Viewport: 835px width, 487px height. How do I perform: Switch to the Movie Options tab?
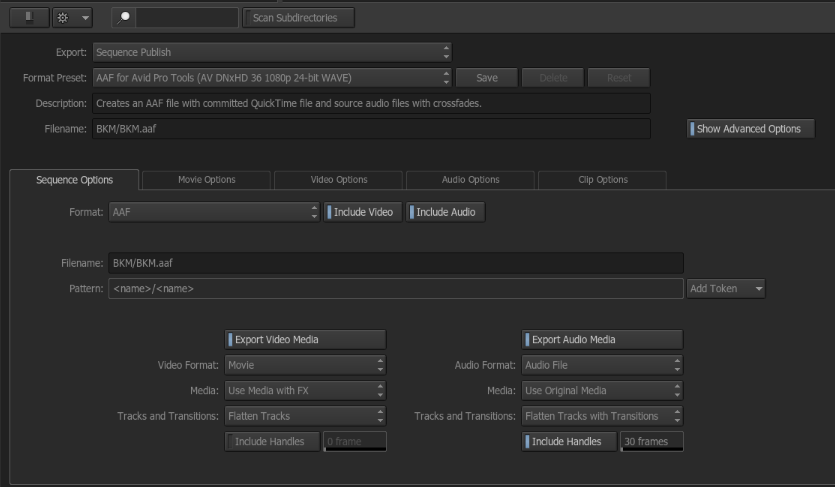pos(206,180)
